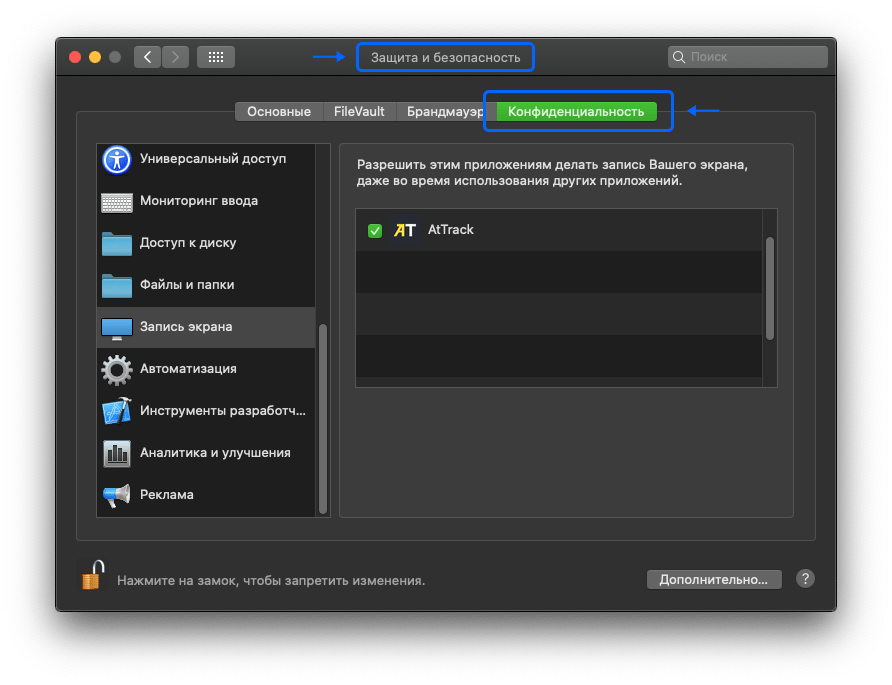The height and width of the screenshot is (685, 892).
Task: Click the red close window button
Action: (x=75, y=57)
